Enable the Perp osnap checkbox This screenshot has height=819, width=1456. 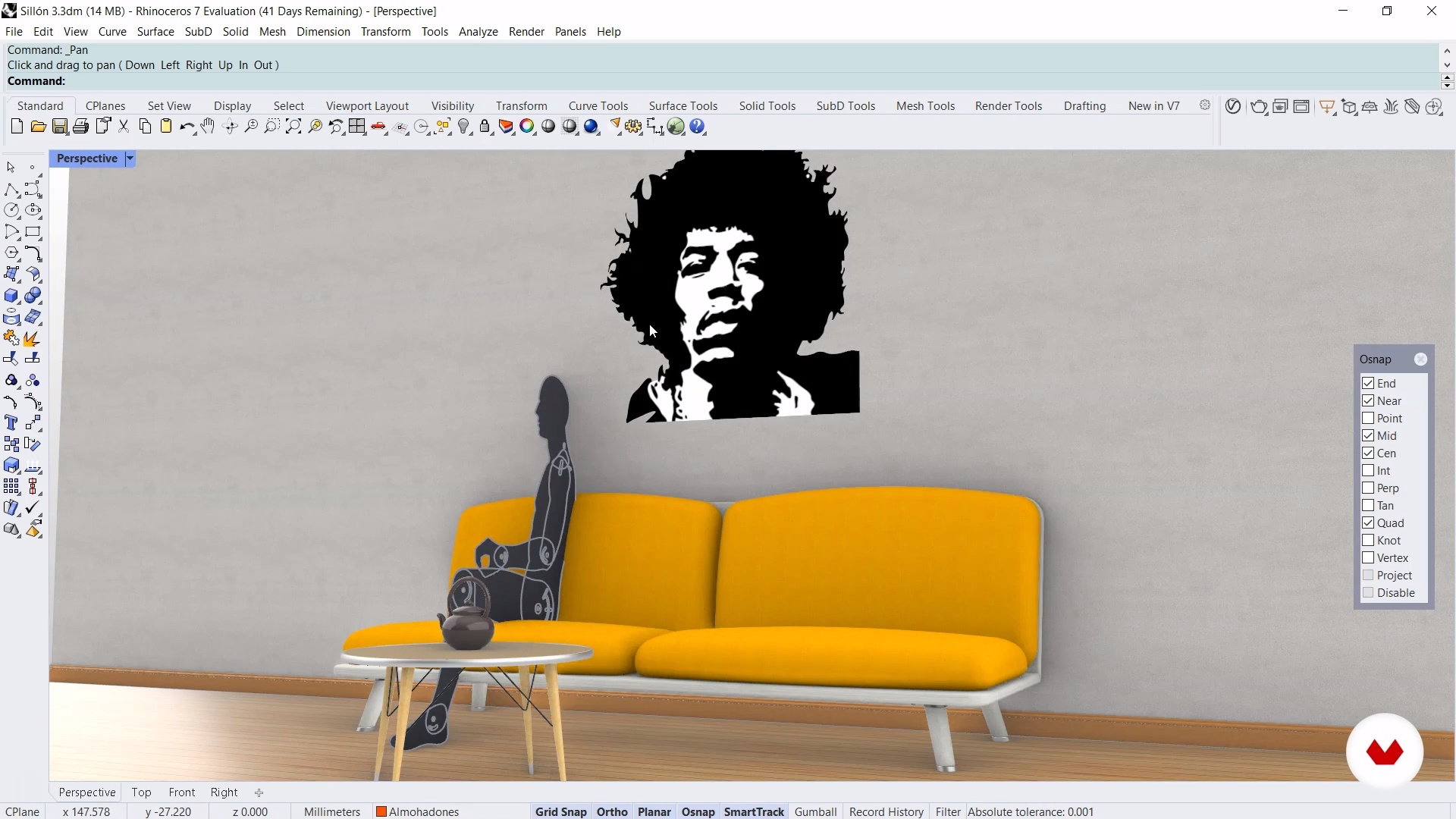(1368, 488)
